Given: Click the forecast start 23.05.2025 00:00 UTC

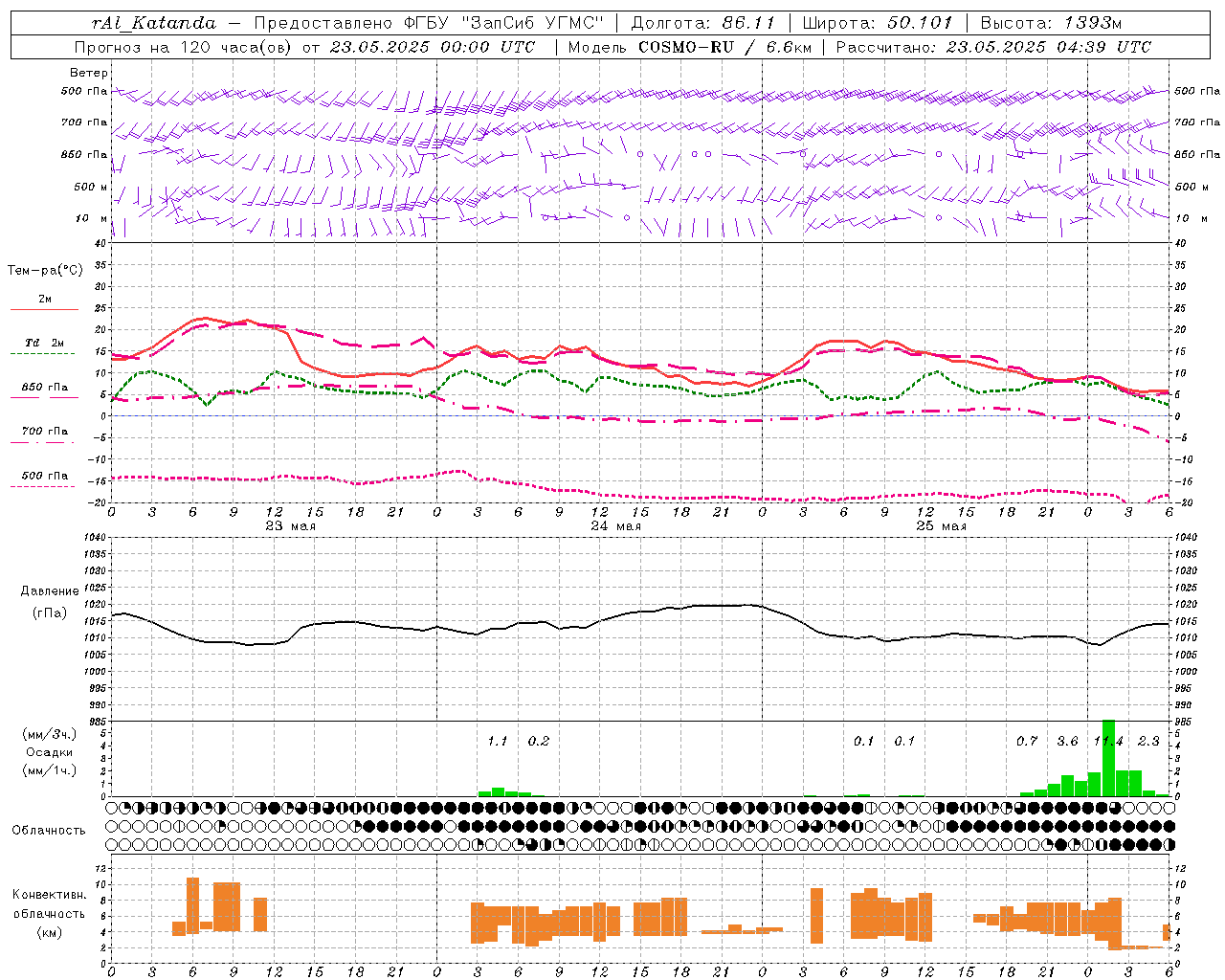Looking at the screenshot, I should click(x=433, y=47).
